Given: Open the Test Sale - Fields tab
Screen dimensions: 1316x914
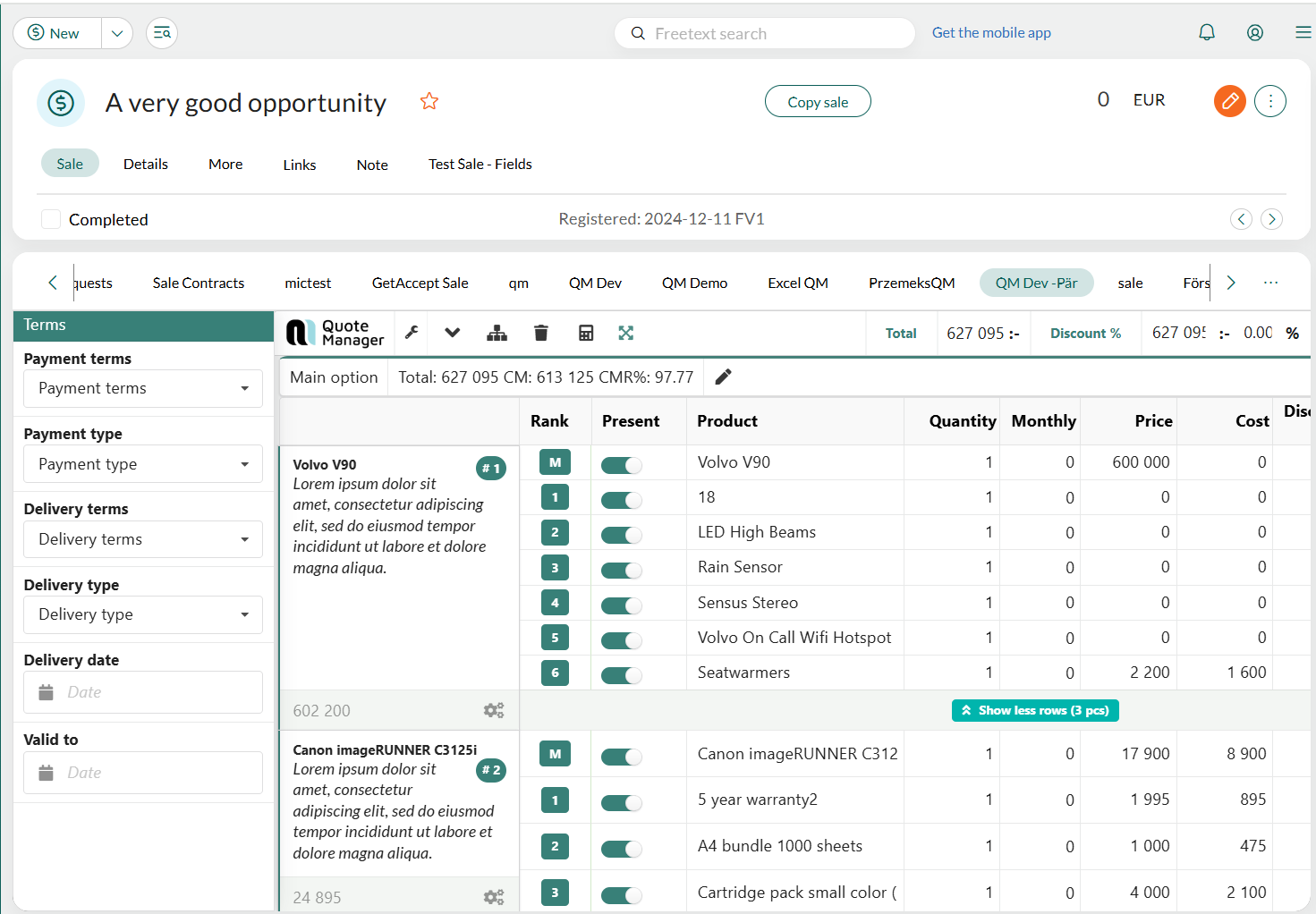Looking at the screenshot, I should (480, 164).
